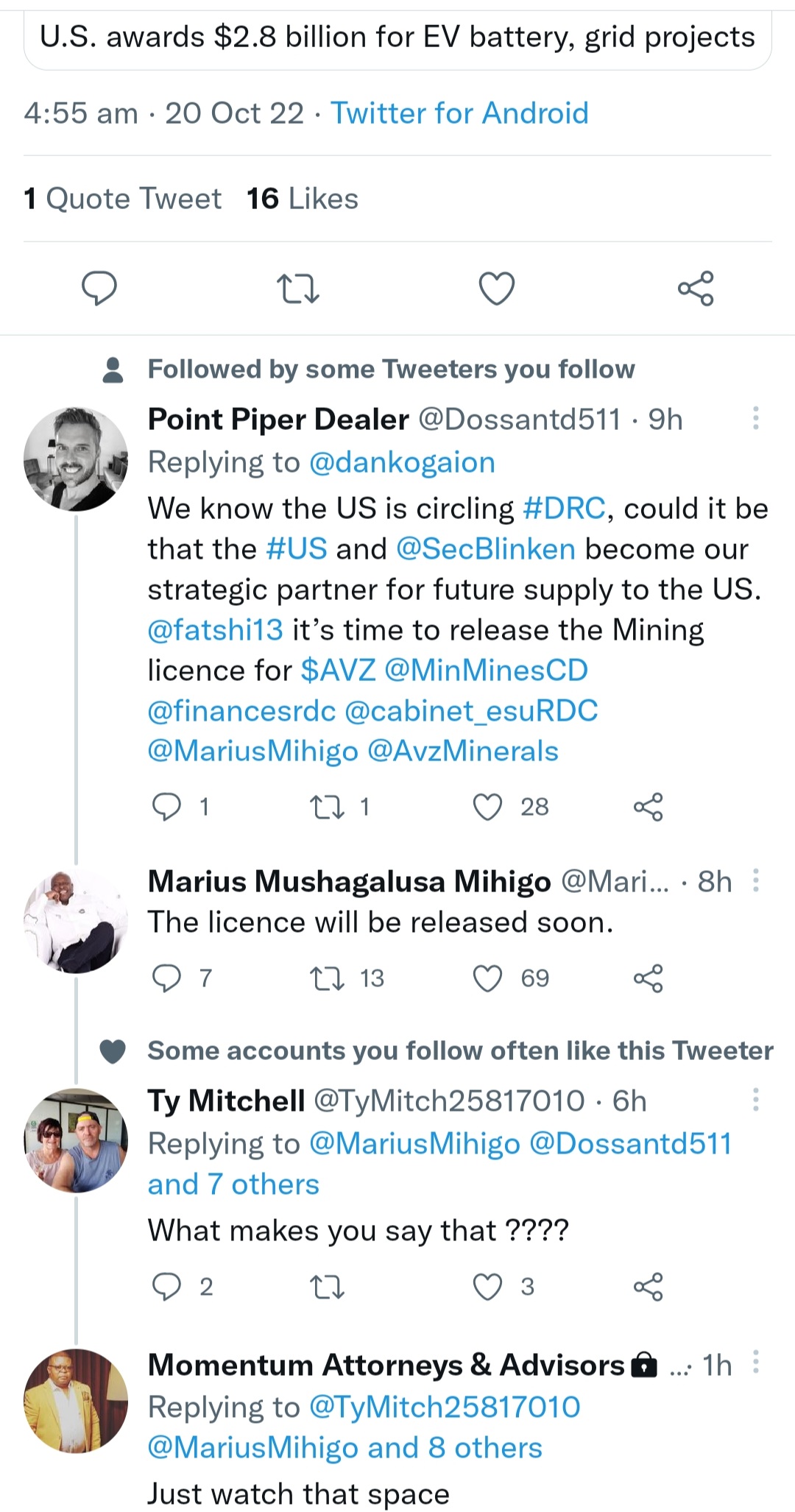The width and height of the screenshot is (795, 1512).
Task: Open more options for Point Piper Dealer's tweet
Action: pyautogui.click(x=755, y=419)
